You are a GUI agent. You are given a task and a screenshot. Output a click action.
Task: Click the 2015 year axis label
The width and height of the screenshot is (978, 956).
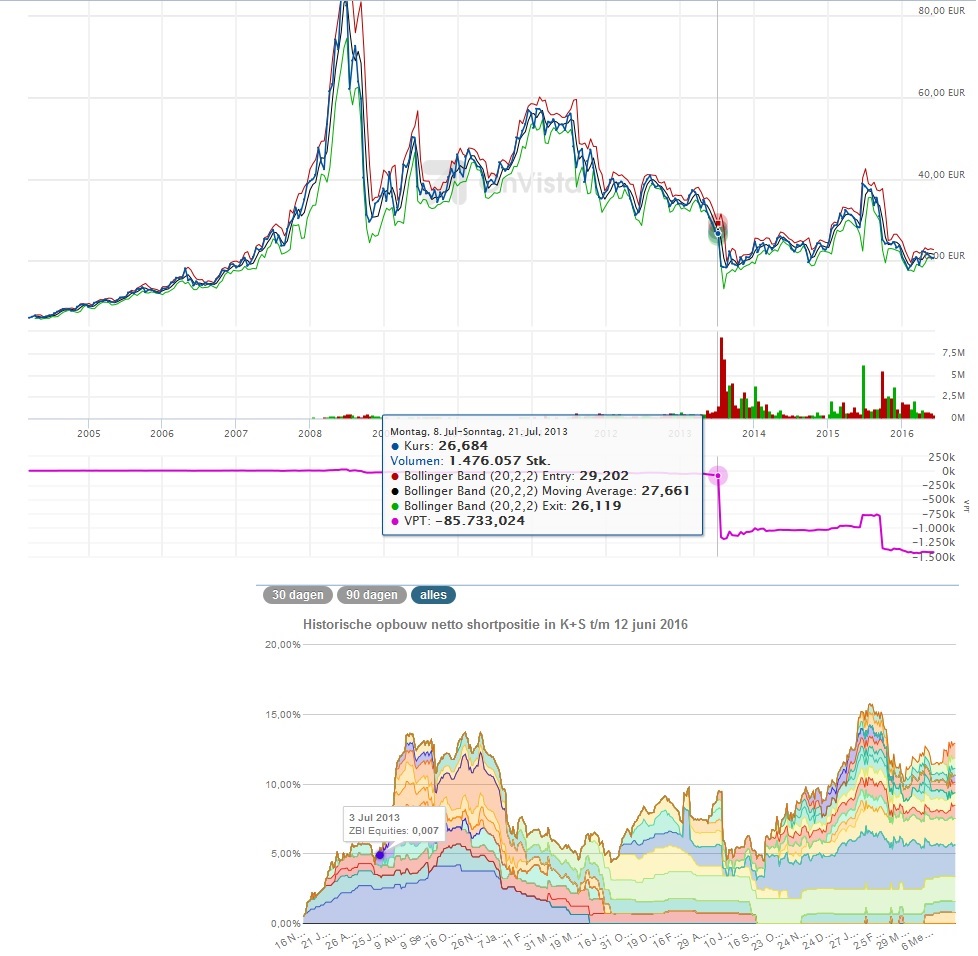click(x=828, y=433)
